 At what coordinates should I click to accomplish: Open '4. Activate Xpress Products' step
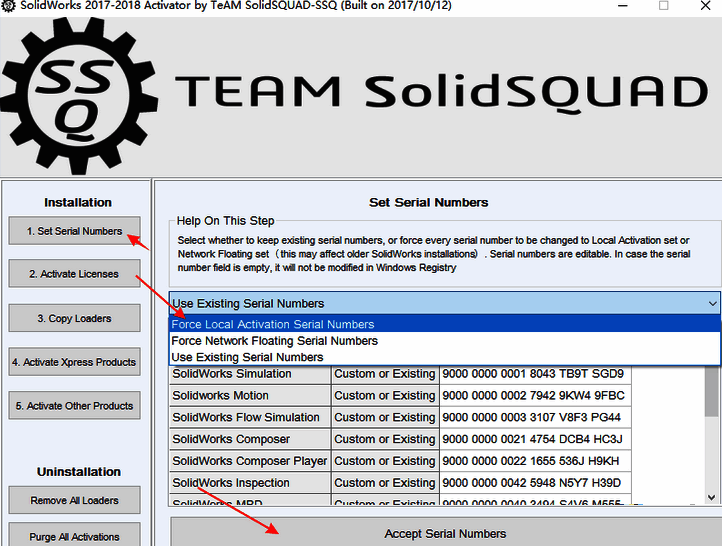click(x=74, y=362)
